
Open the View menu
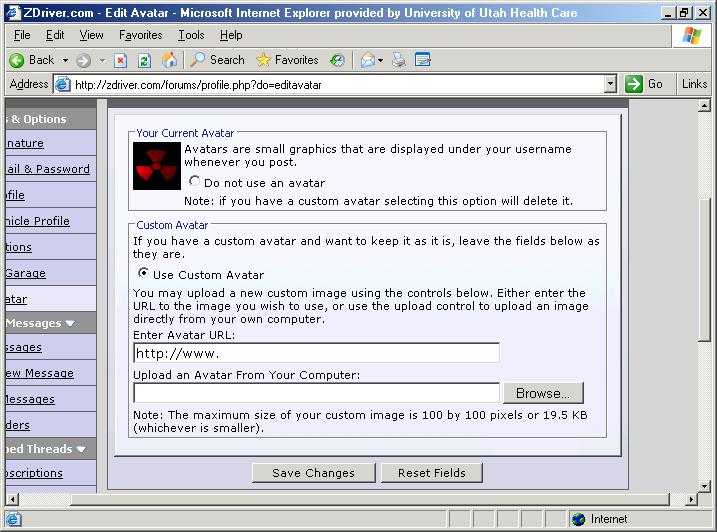tap(91, 35)
